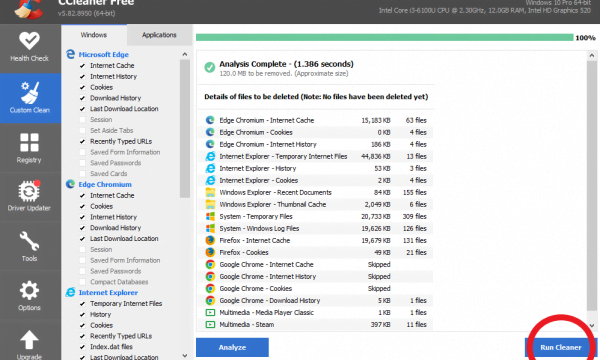Uncheck Microsoft Edge Download History
600x360 pixels.
[82, 98]
